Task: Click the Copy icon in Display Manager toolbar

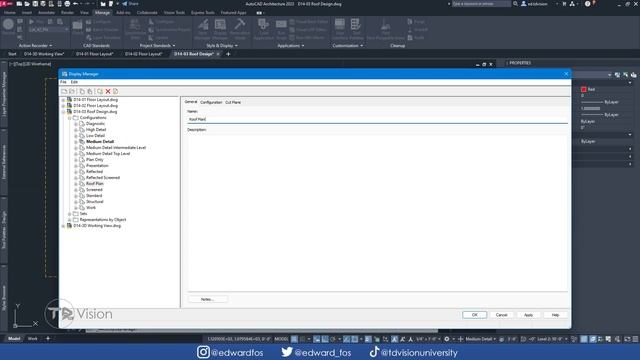Action: (82, 91)
